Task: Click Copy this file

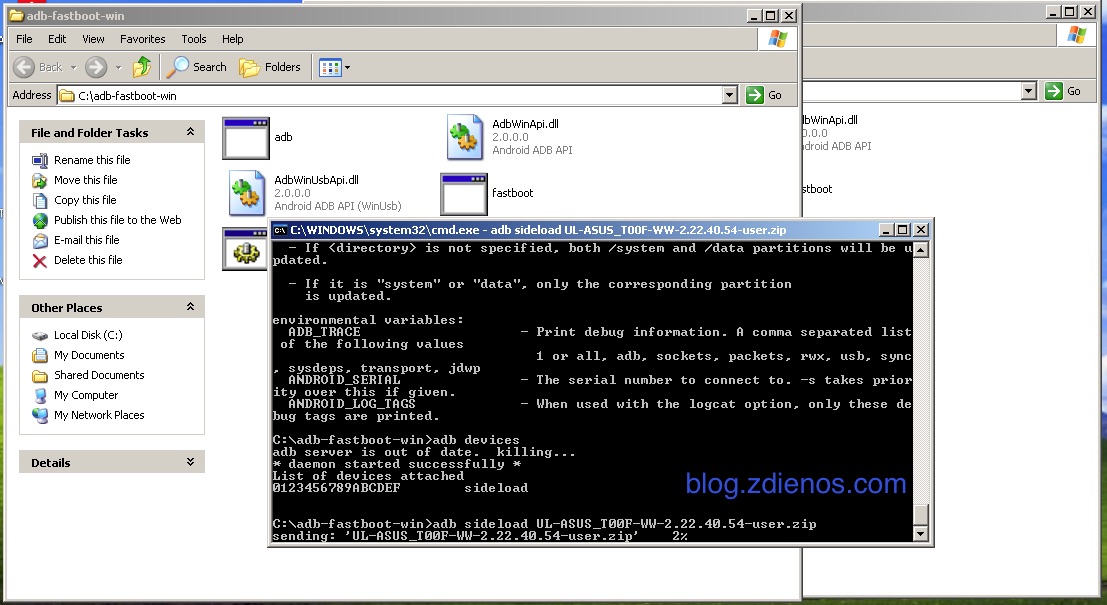Action: [85, 200]
